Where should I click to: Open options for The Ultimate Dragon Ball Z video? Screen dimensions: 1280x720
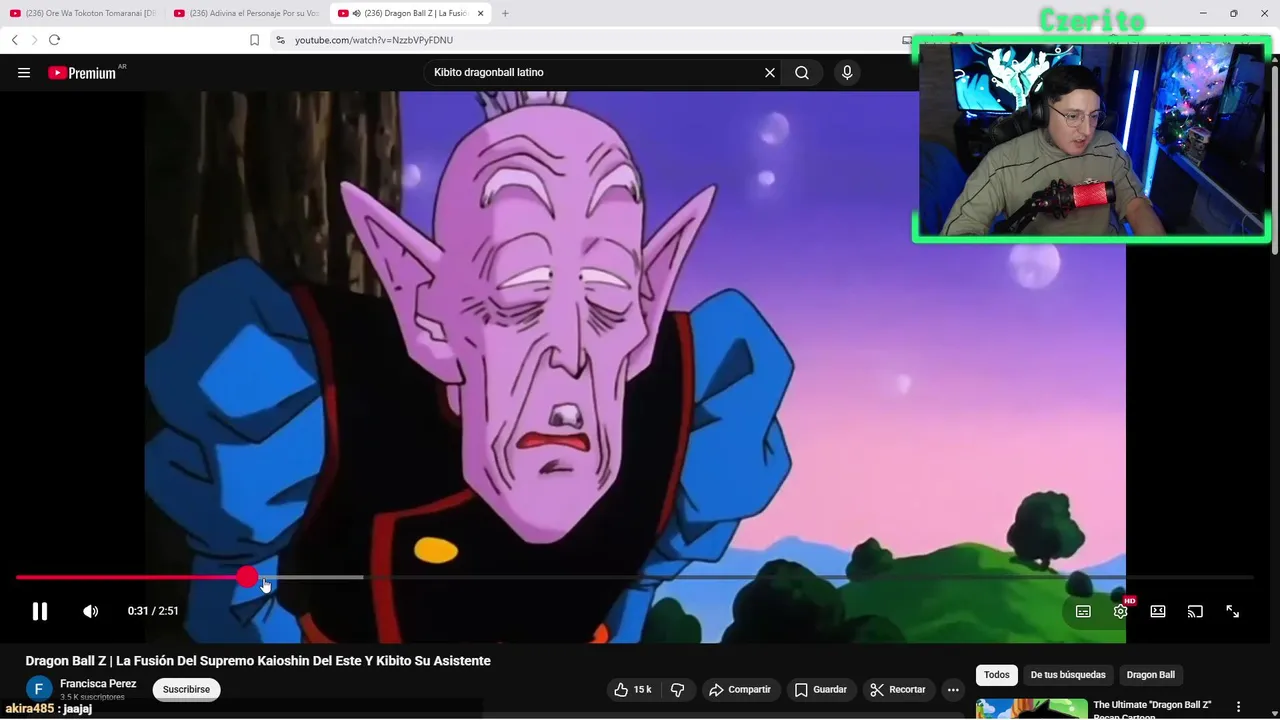[1238, 707]
